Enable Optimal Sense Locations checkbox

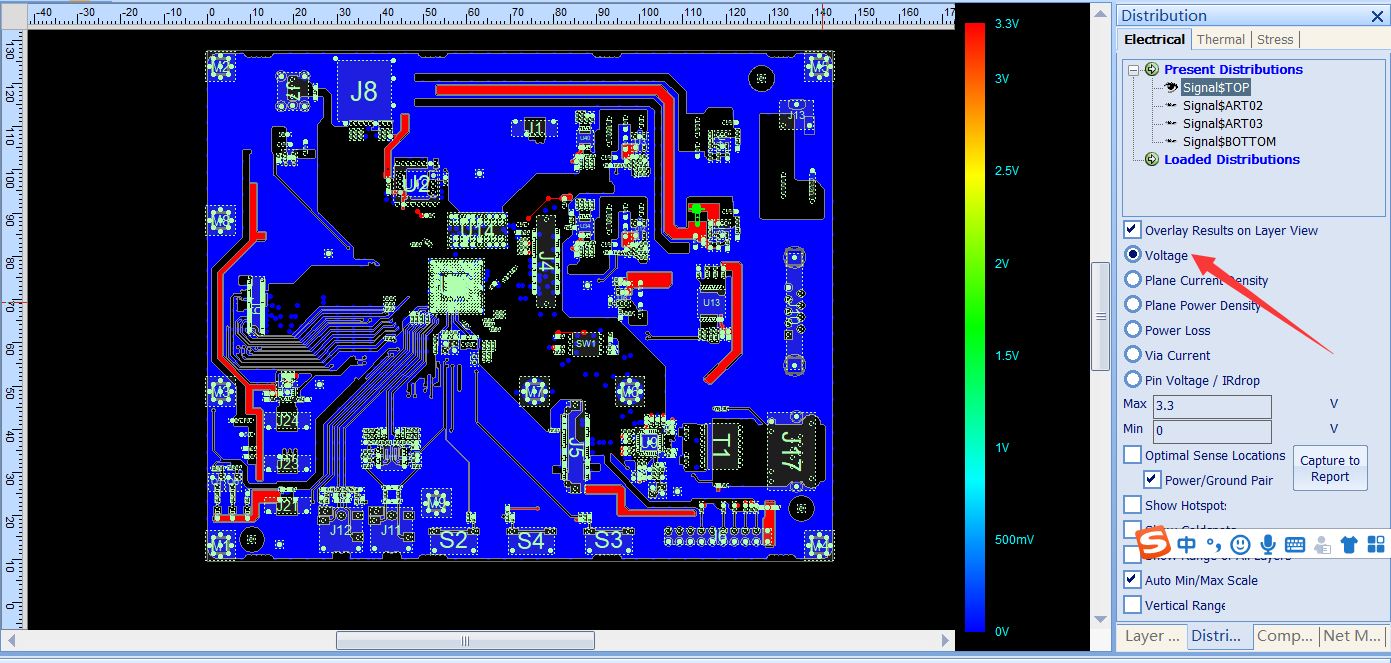[x=1132, y=455]
